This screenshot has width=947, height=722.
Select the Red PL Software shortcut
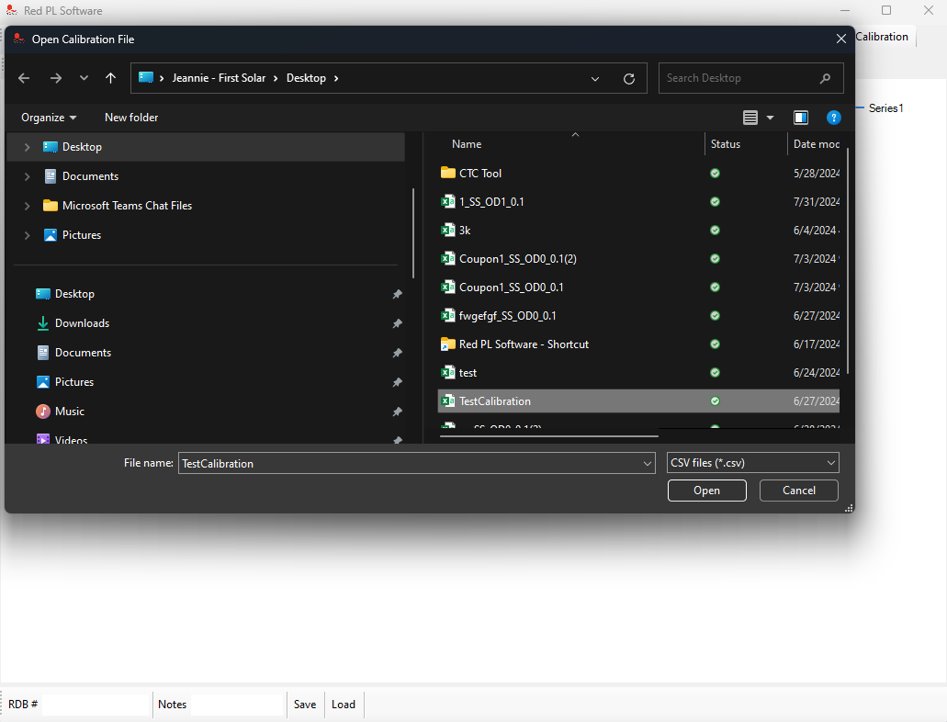pyautogui.click(x=523, y=344)
